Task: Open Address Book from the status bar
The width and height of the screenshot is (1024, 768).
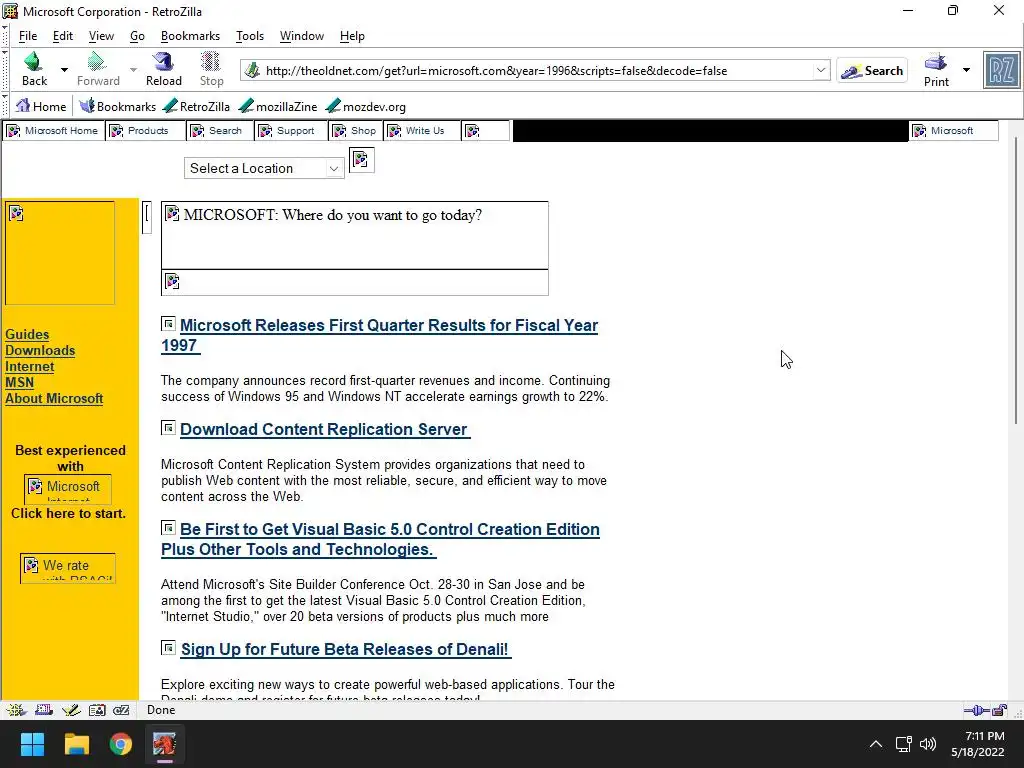Action: tap(97, 710)
